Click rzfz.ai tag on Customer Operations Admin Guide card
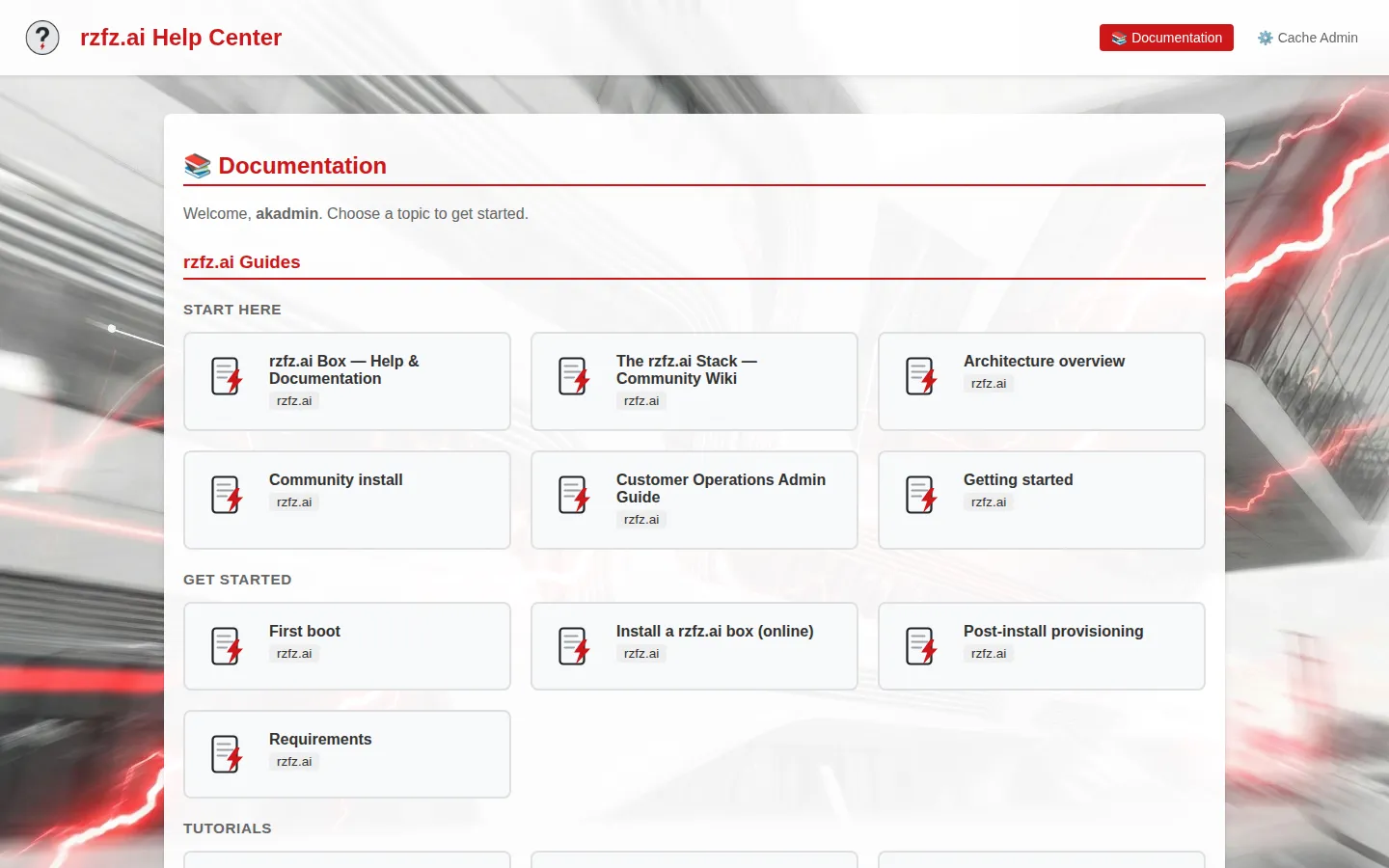 tap(641, 520)
